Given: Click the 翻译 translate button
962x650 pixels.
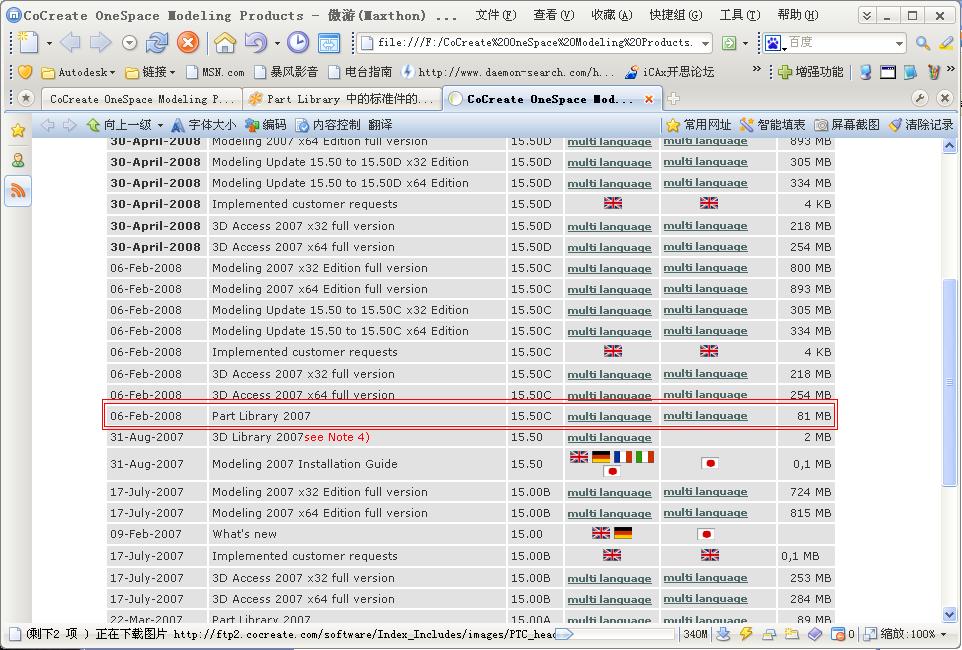Looking at the screenshot, I should coord(380,125).
